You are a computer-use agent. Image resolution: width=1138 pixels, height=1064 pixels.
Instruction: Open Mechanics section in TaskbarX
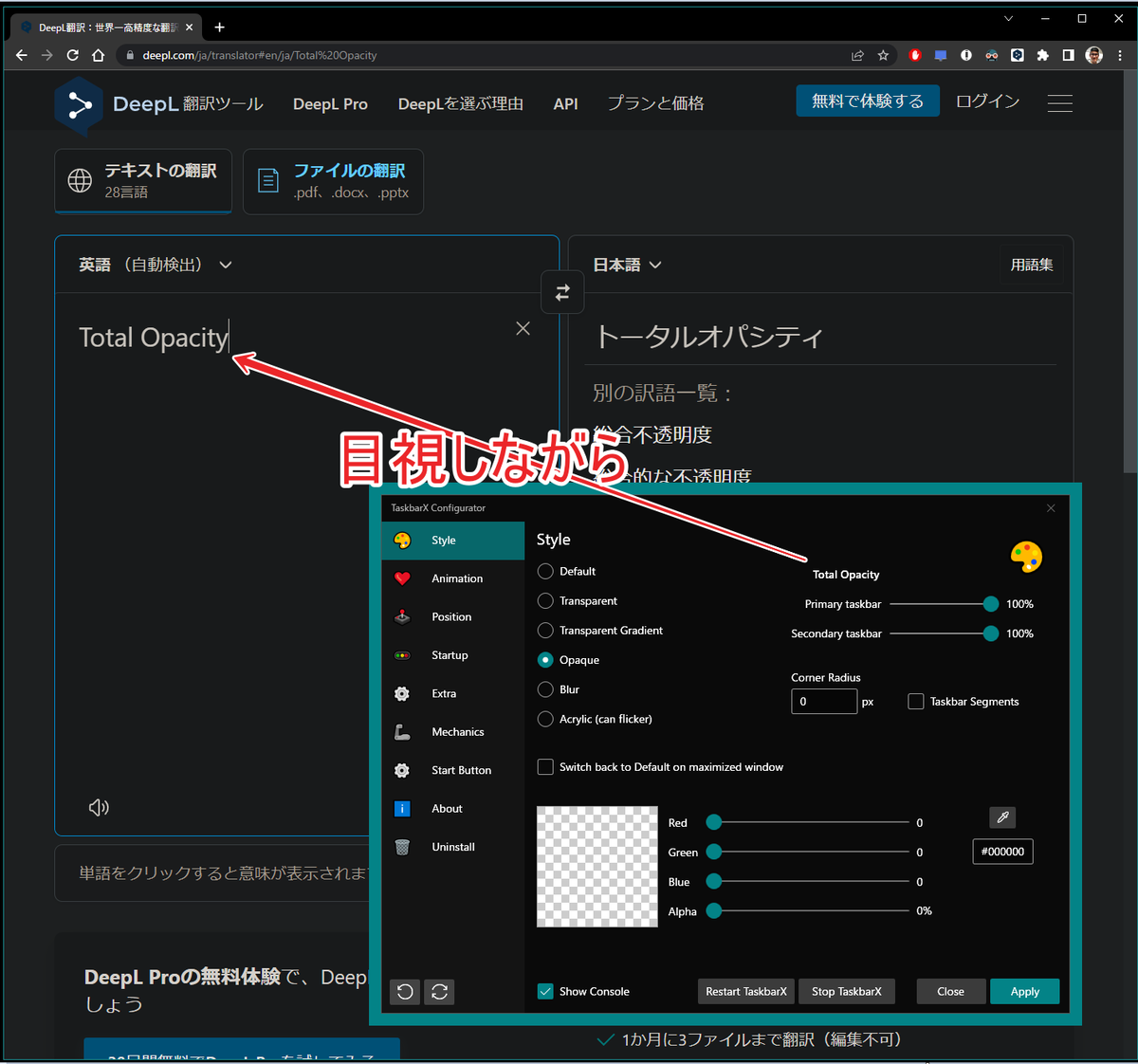point(453,732)
